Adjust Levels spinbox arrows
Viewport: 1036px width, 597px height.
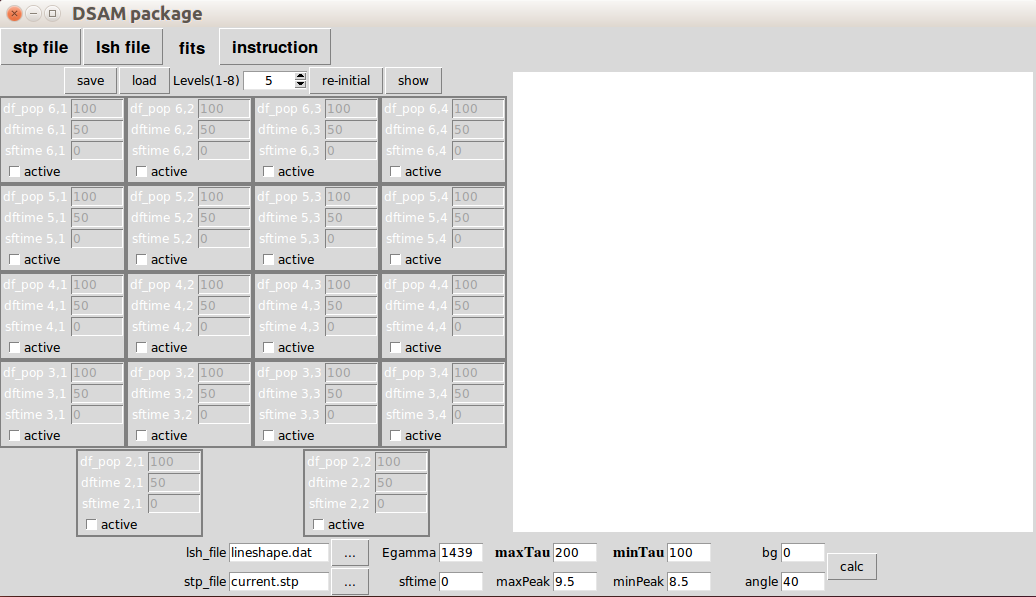pyautogui.click(x=301, y=81)
